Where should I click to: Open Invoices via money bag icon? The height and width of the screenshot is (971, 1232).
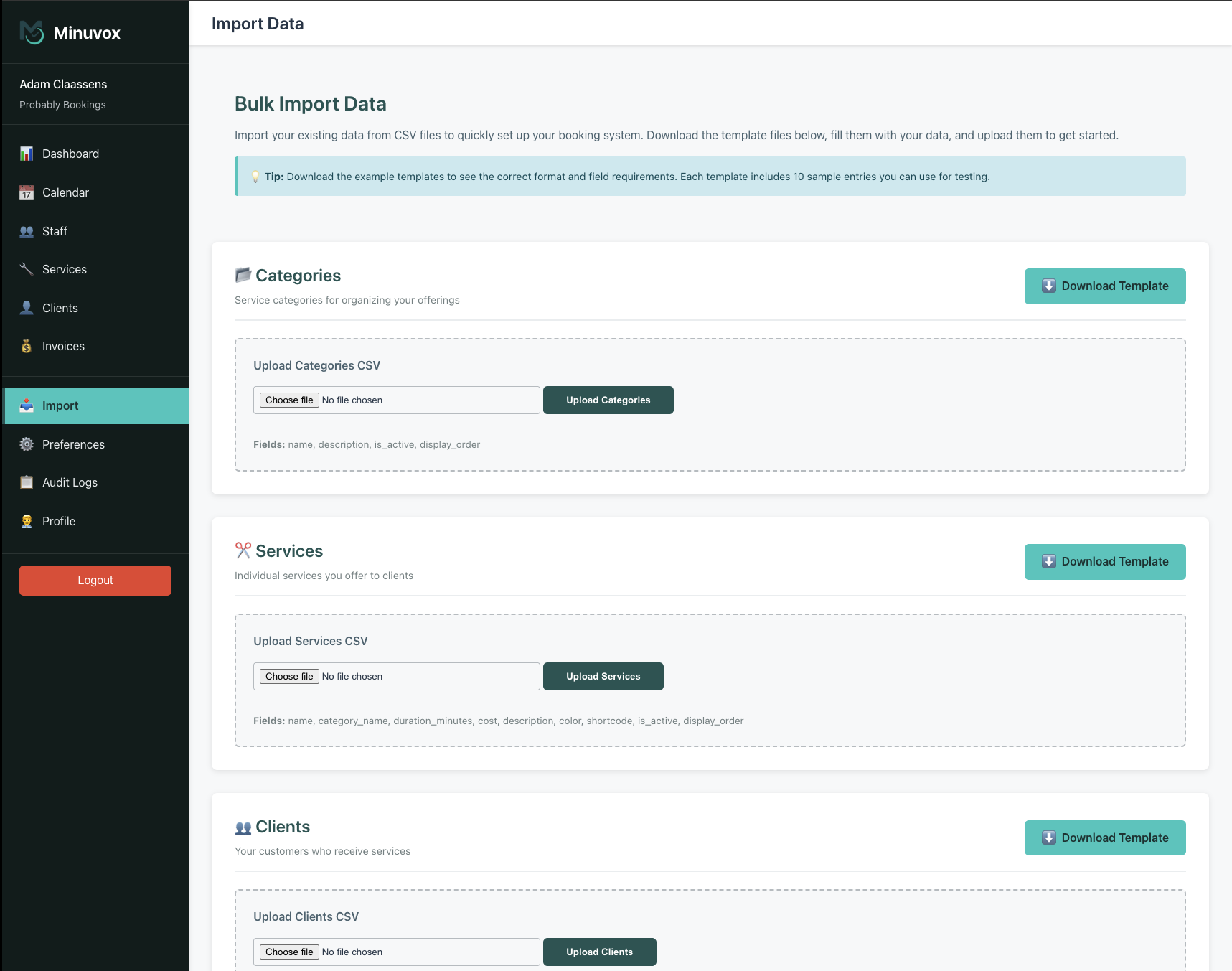27,346
